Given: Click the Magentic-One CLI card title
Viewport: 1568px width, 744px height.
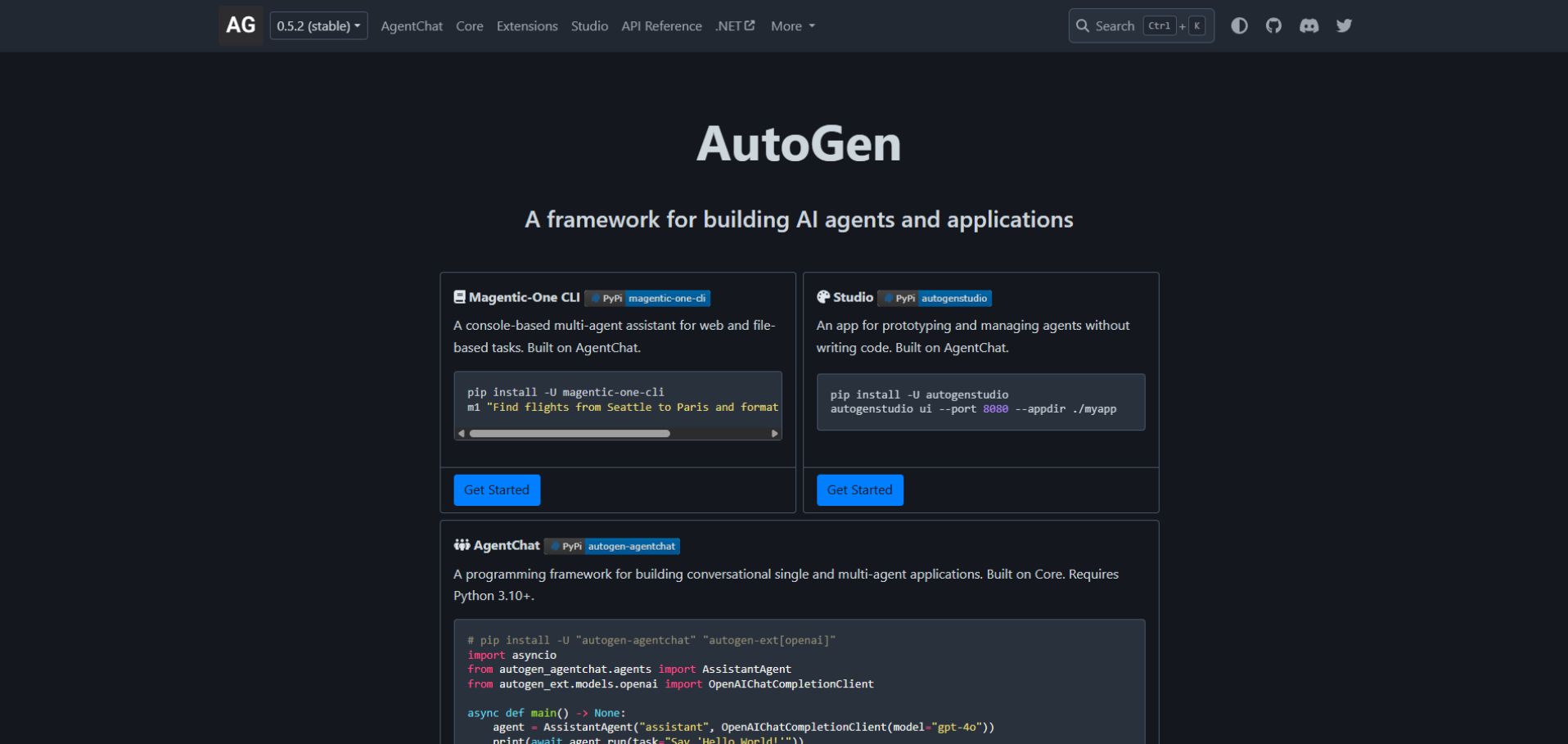Looking at the screenshot, I should click(524, 297).
